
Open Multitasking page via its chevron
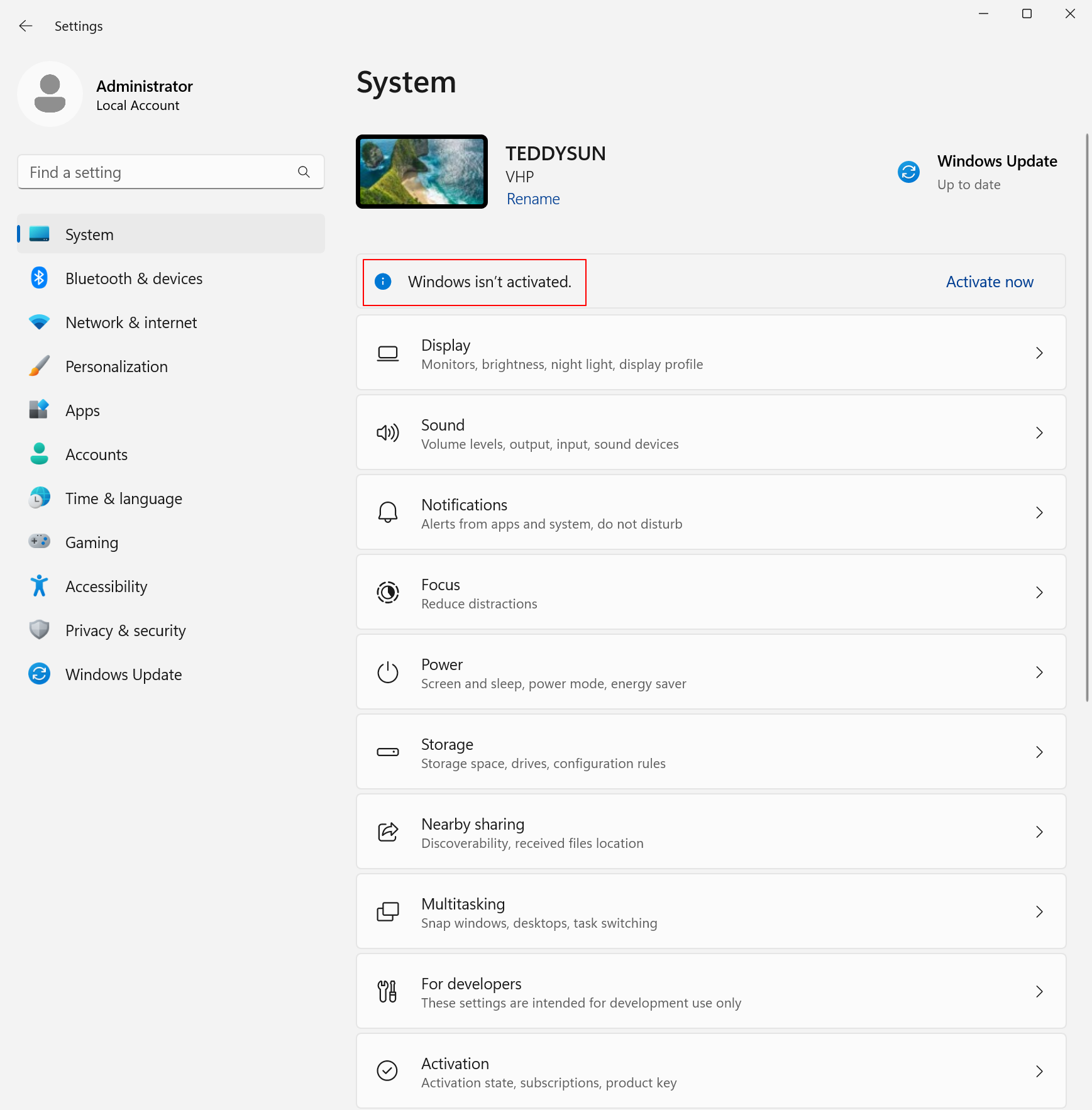coord(1039,912)
